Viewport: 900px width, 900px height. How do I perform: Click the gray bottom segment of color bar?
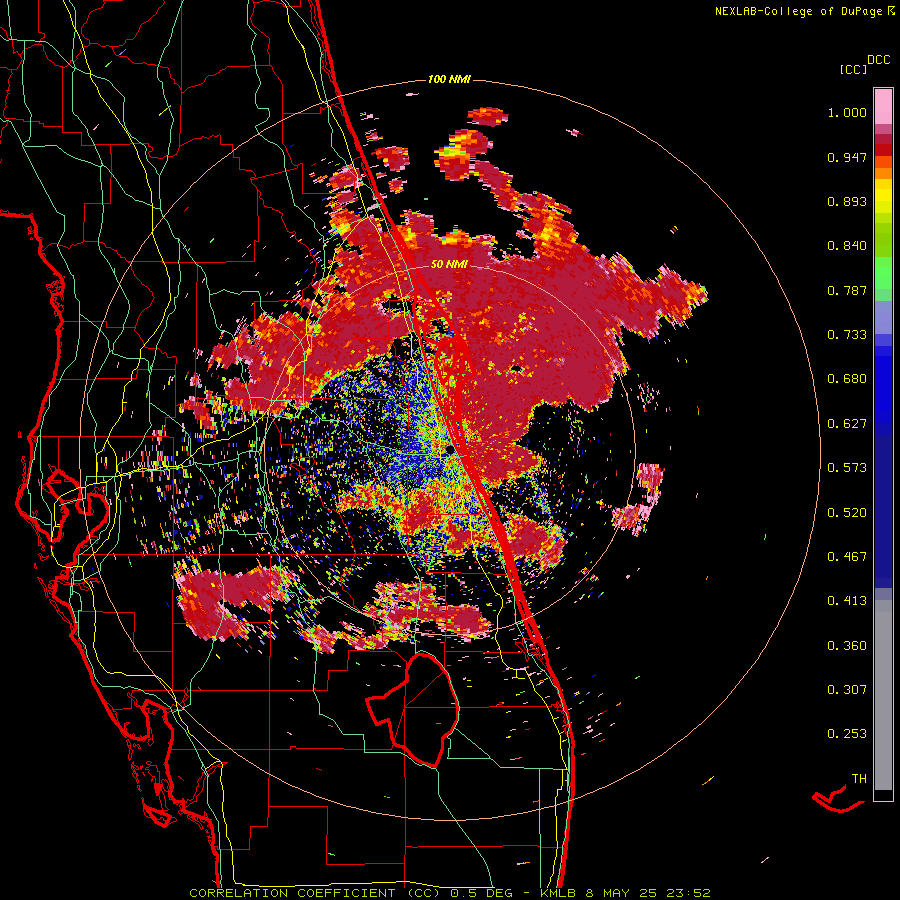tap(883, 695)
